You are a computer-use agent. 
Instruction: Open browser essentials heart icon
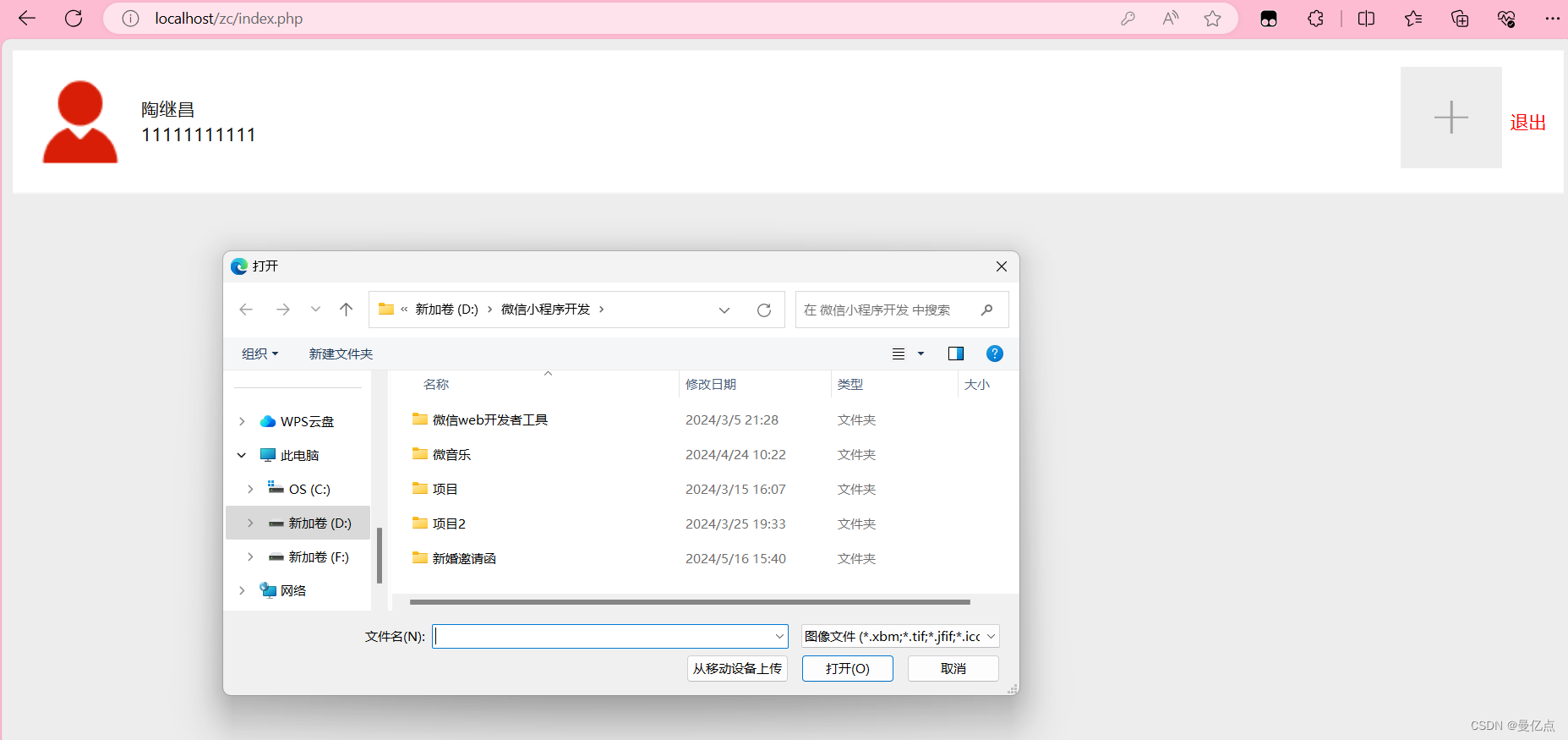click(1506, 19)
